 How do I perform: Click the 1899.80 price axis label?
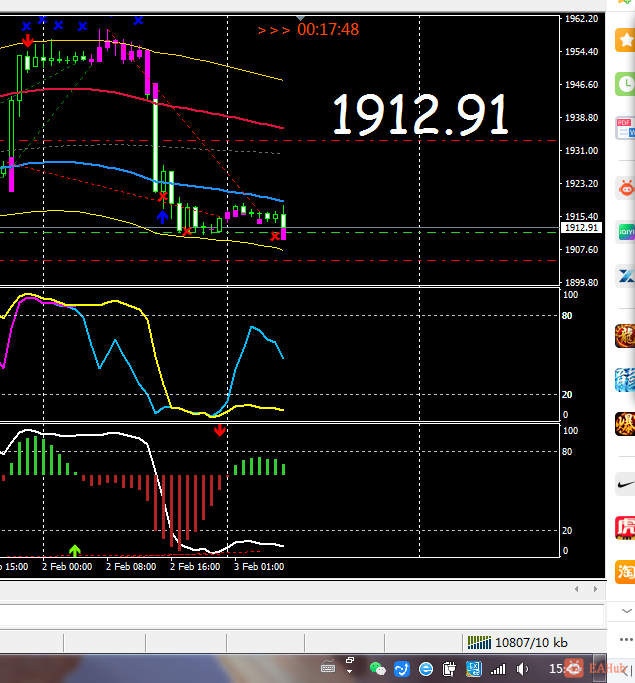[581, 282]
